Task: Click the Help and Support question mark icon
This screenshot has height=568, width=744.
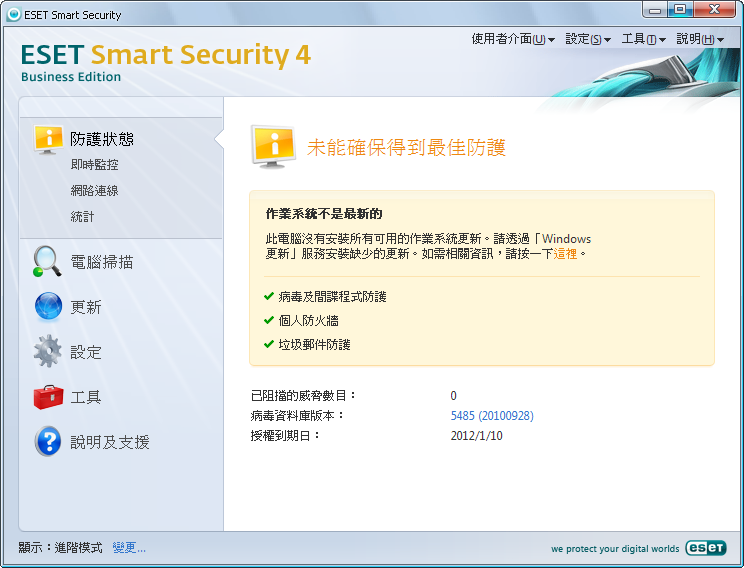Action: pos(48,441)
